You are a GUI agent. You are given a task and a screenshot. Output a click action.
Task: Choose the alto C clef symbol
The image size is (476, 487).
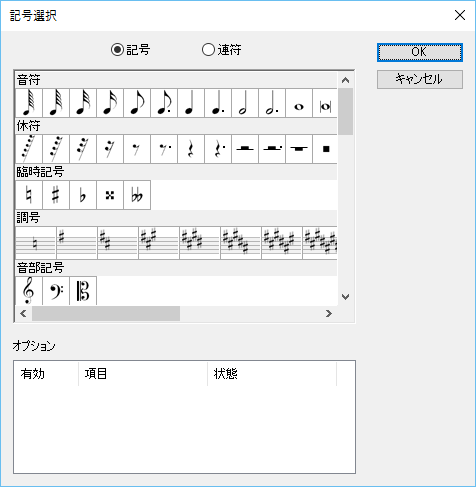(83, 290)
